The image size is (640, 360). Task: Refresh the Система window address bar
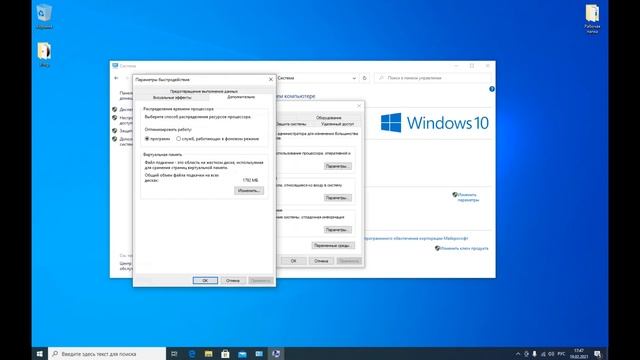[x=364, y=78]
